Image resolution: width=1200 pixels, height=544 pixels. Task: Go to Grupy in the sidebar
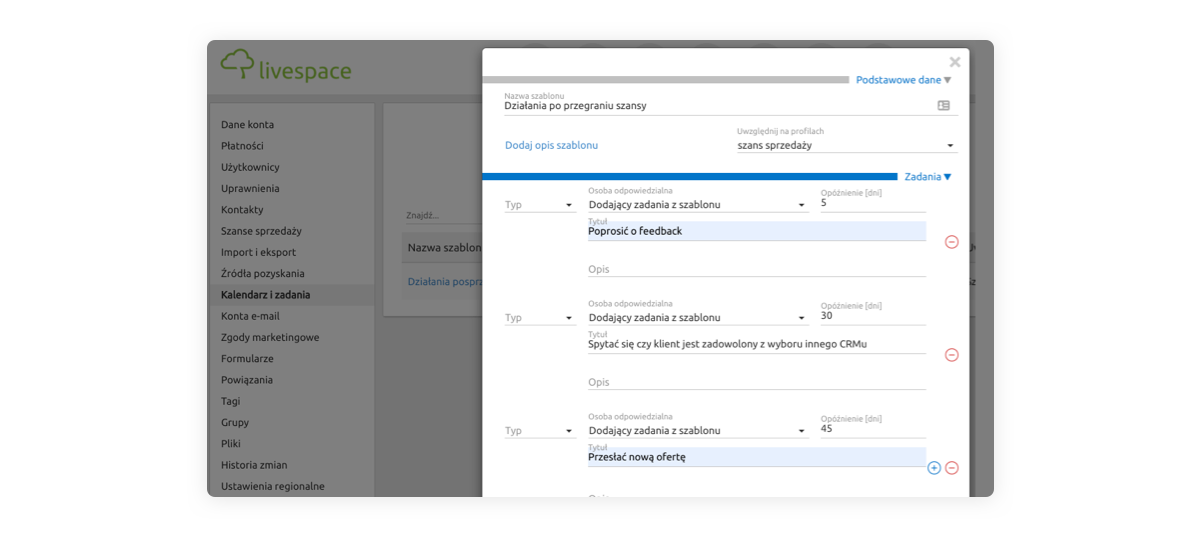click(235, 422)
